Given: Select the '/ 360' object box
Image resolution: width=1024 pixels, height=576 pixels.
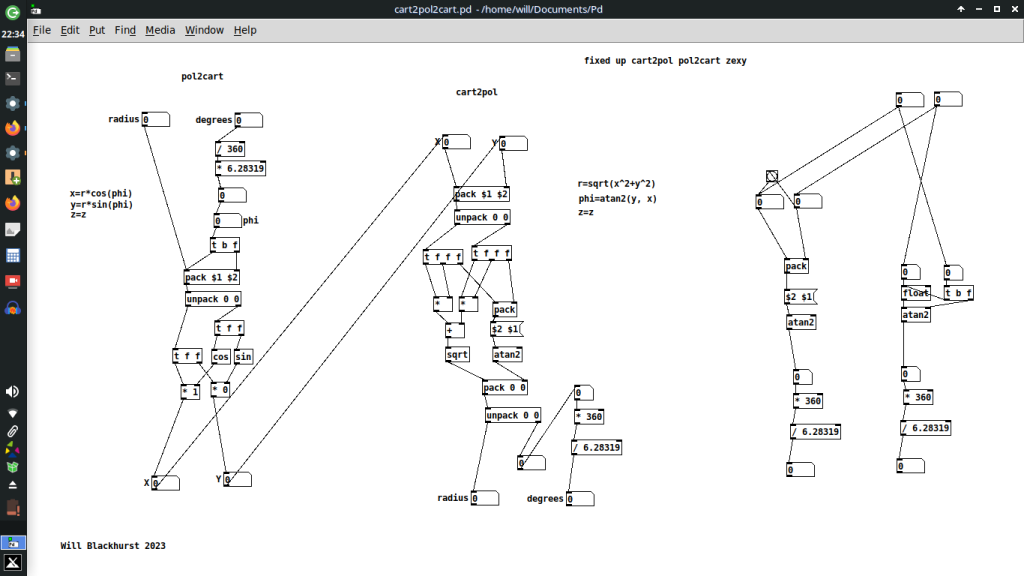Looking at the screenshot, I should click(230, 149).
